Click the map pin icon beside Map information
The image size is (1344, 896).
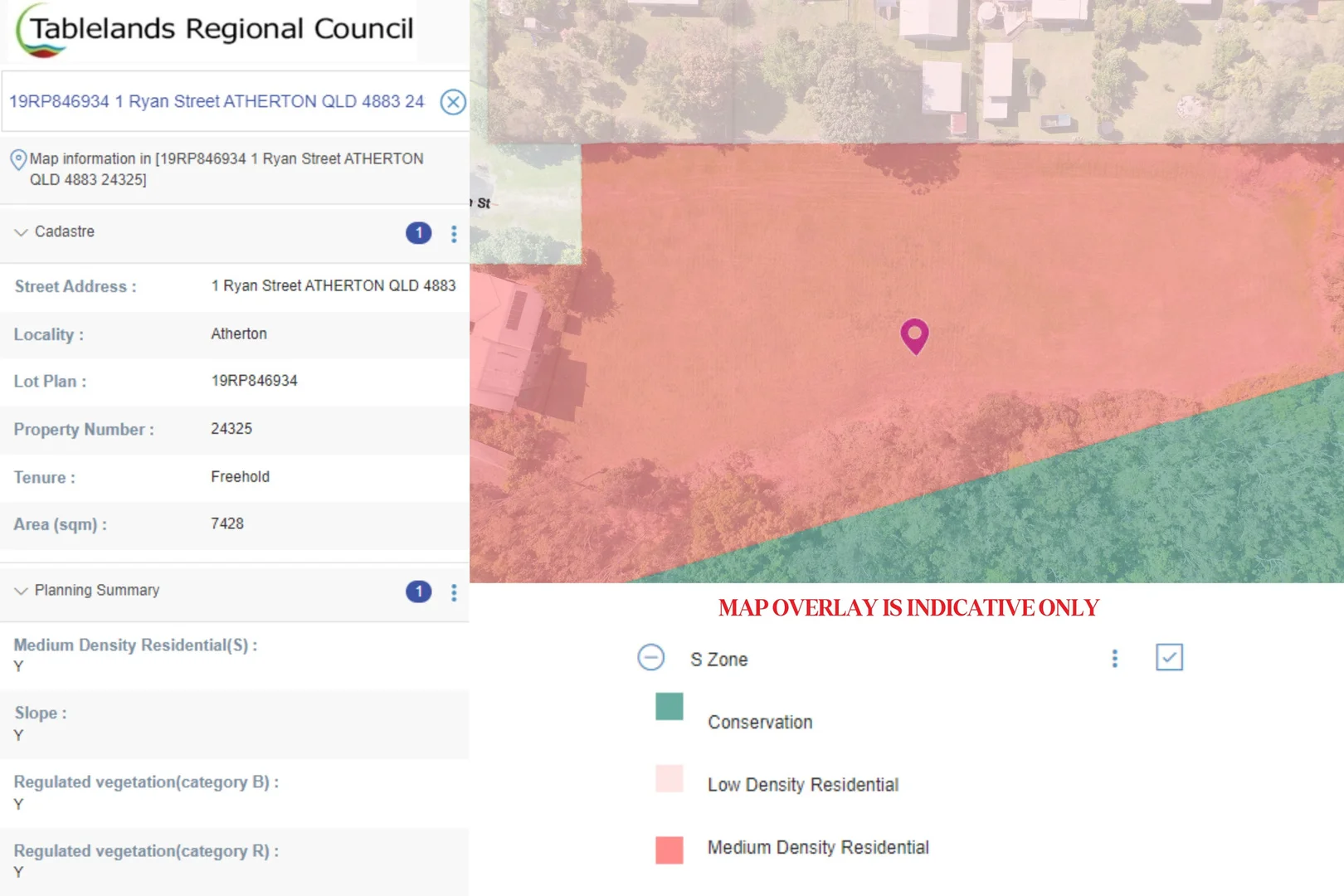(x=18, y=159)
